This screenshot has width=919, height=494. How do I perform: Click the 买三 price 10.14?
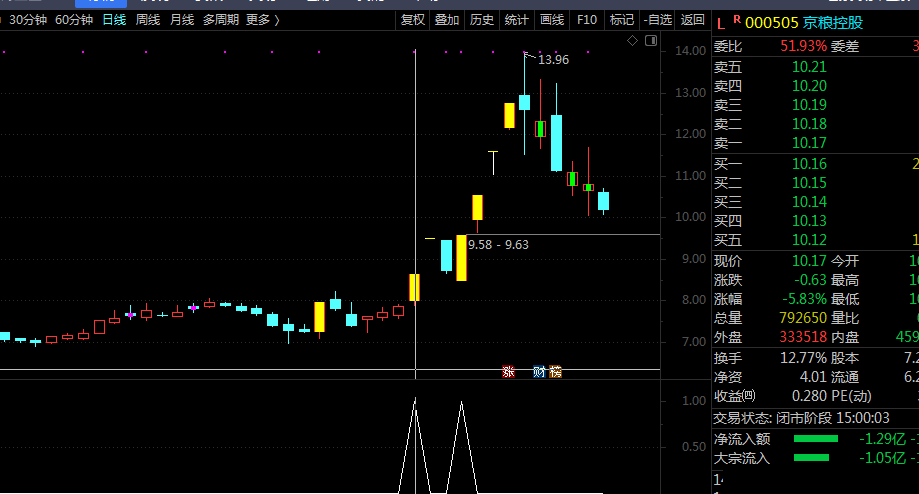pyautogui.click(x=809, y=202)
